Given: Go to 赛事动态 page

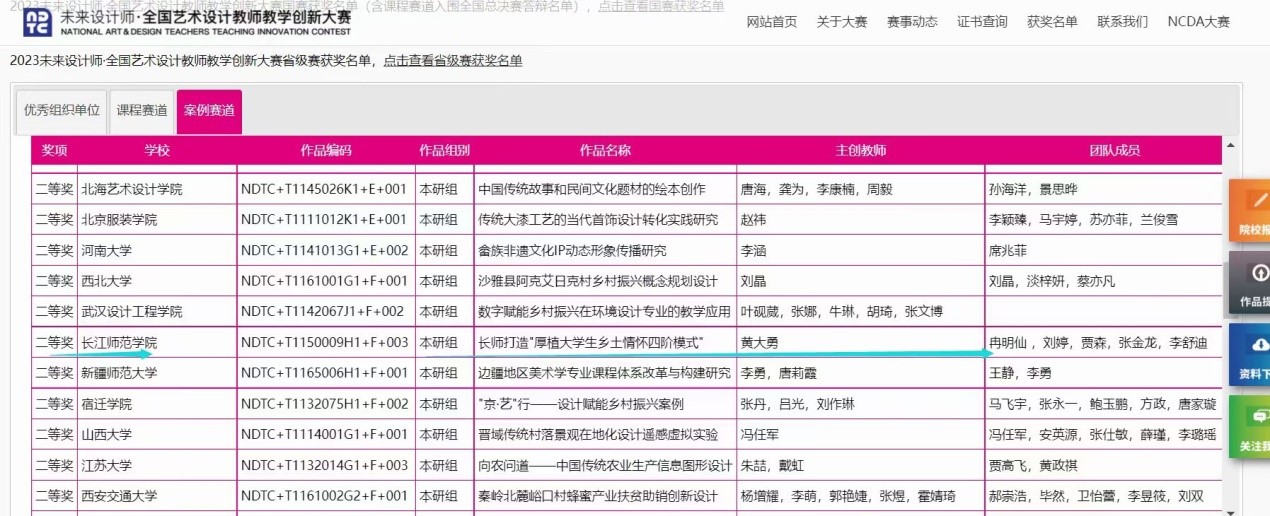Looking at the screenshot, I should click(912, 22).
